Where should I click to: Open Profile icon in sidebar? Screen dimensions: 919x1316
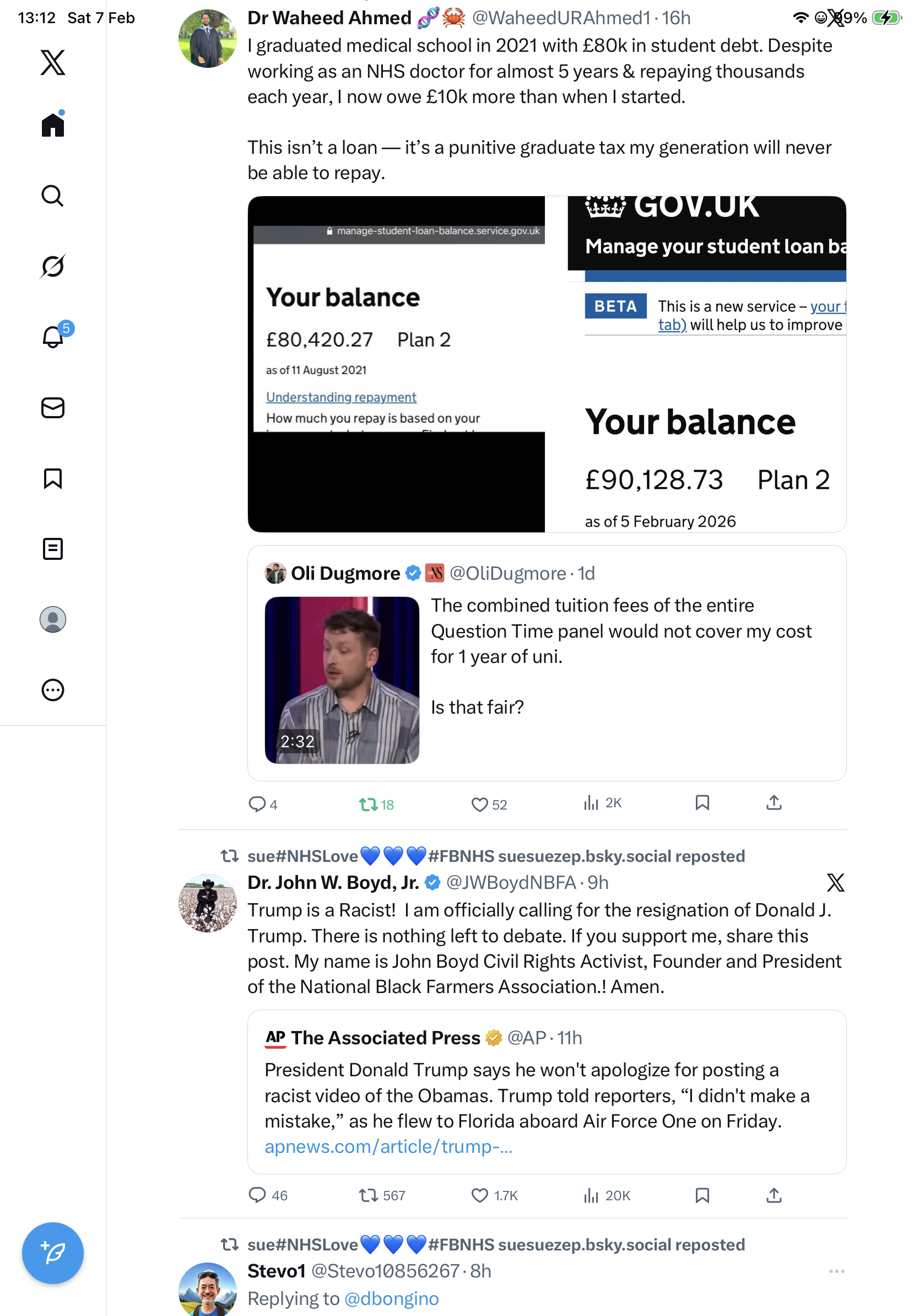[x=53, y=619]
